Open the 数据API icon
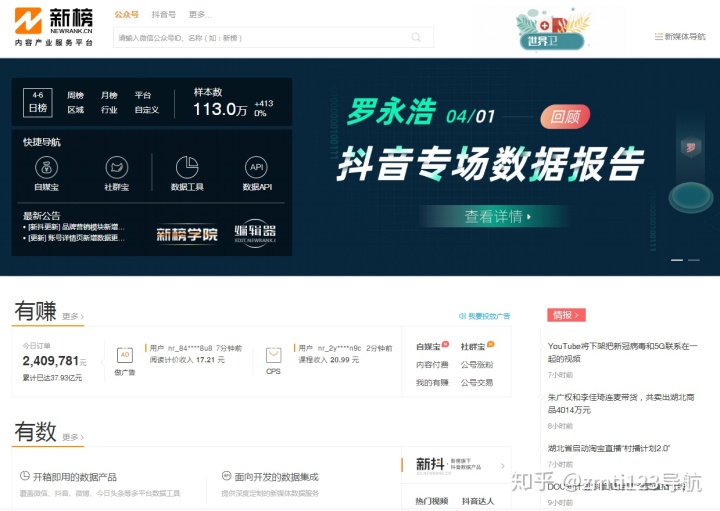720x511 pixels. click(x=257, y=167)
